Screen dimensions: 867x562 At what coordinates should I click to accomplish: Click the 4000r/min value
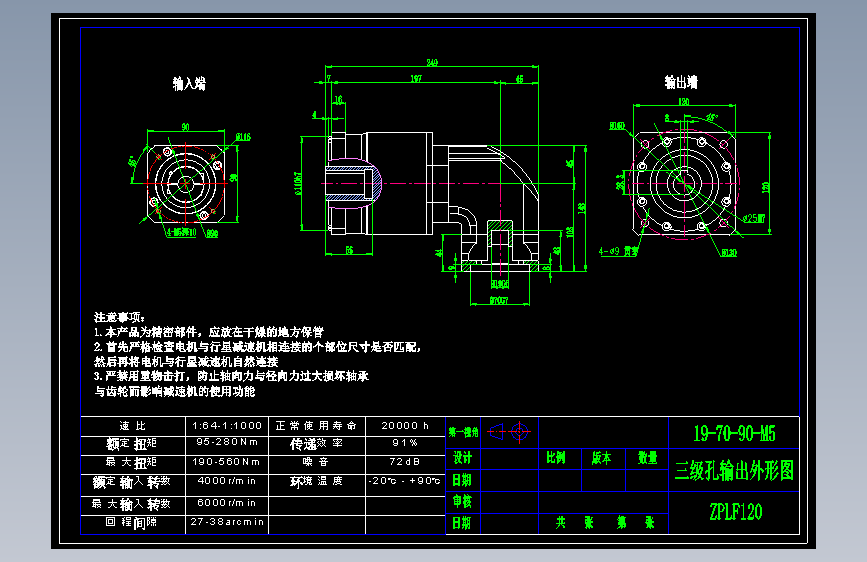[x=227, y=481]
